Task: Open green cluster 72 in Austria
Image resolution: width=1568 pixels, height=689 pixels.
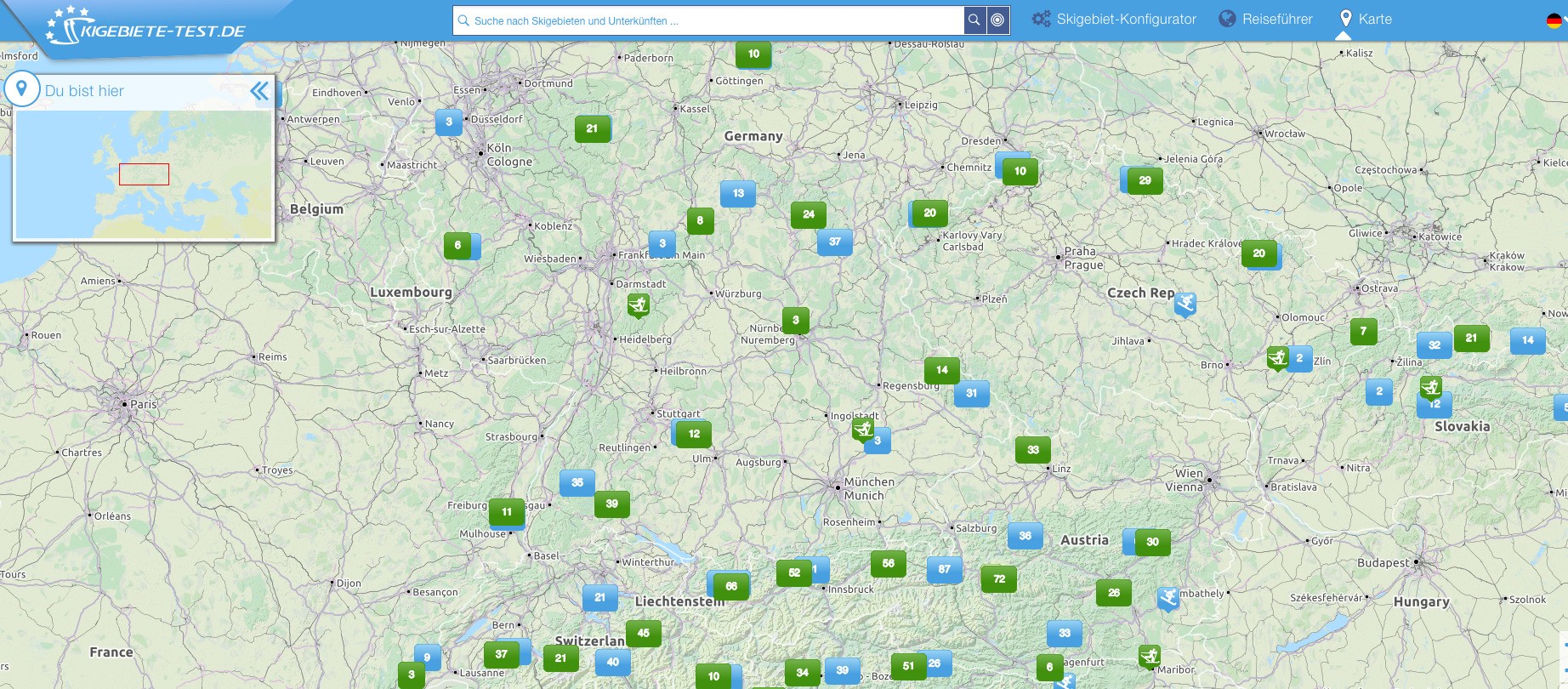Action: 999,579
